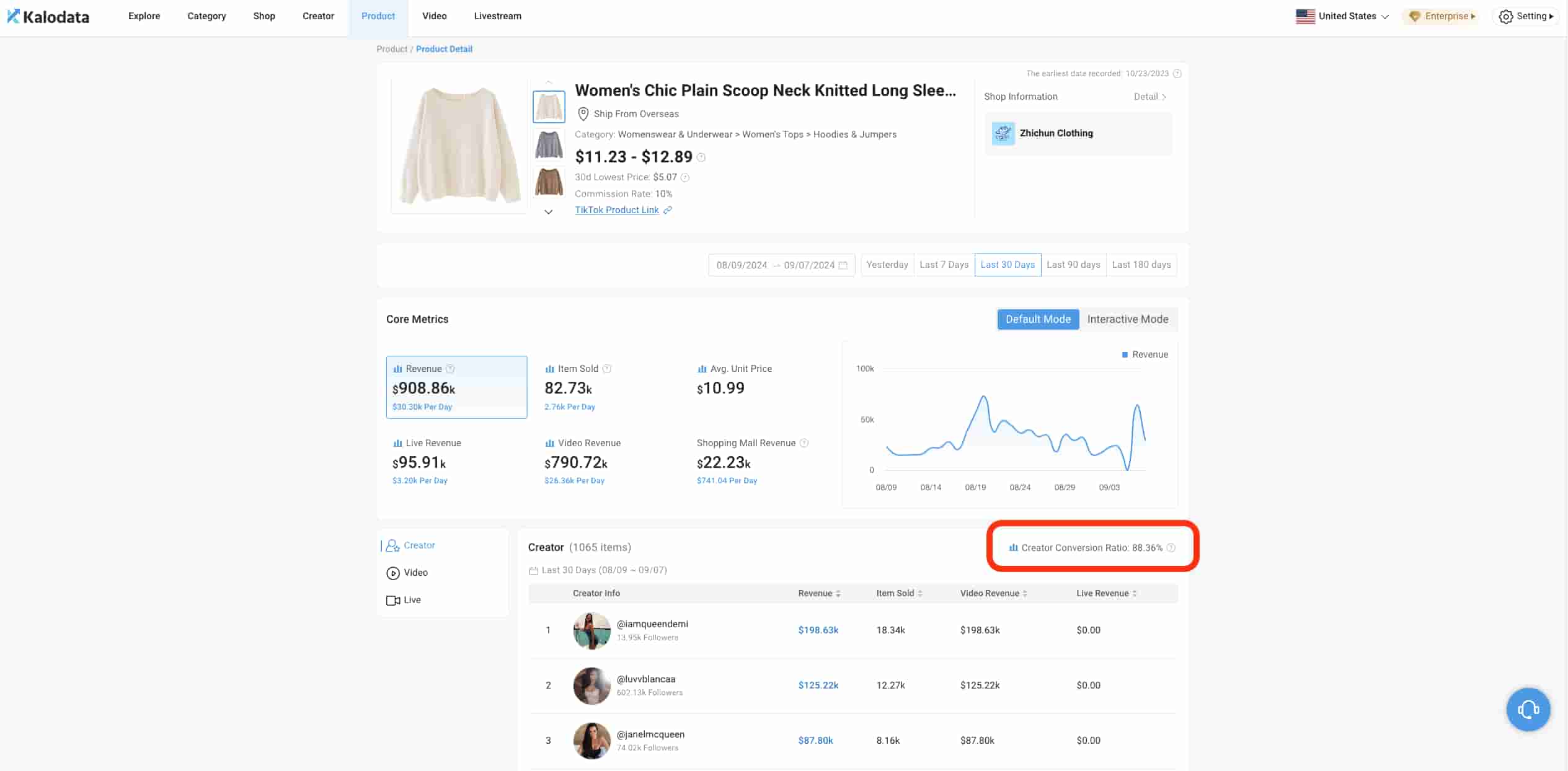Click the calendar icon in date range
1568x771 pixels.
843,265
